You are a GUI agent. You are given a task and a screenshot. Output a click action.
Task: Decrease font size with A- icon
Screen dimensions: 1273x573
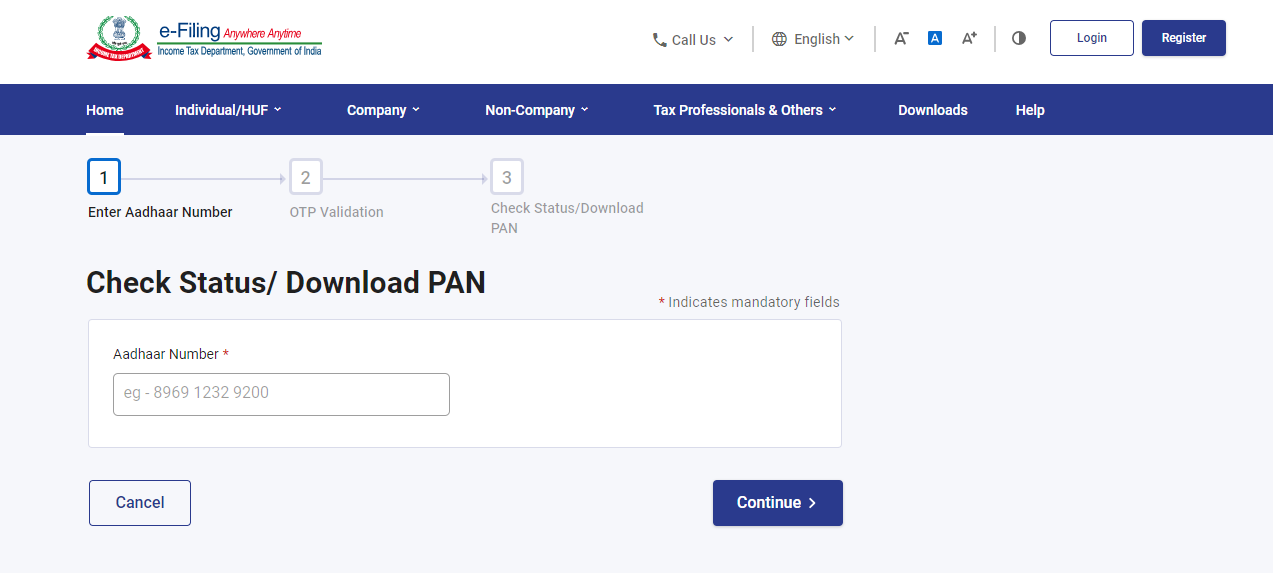(x=901, y=38)
